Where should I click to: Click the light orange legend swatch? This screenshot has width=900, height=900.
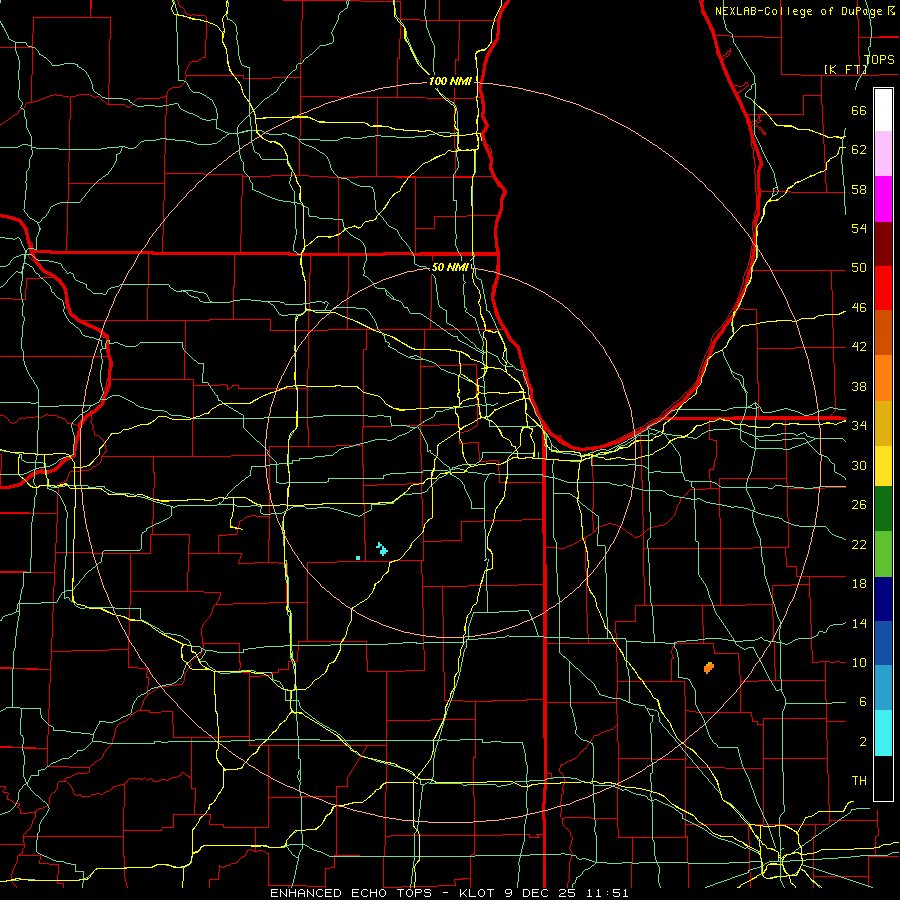(883, 378)
